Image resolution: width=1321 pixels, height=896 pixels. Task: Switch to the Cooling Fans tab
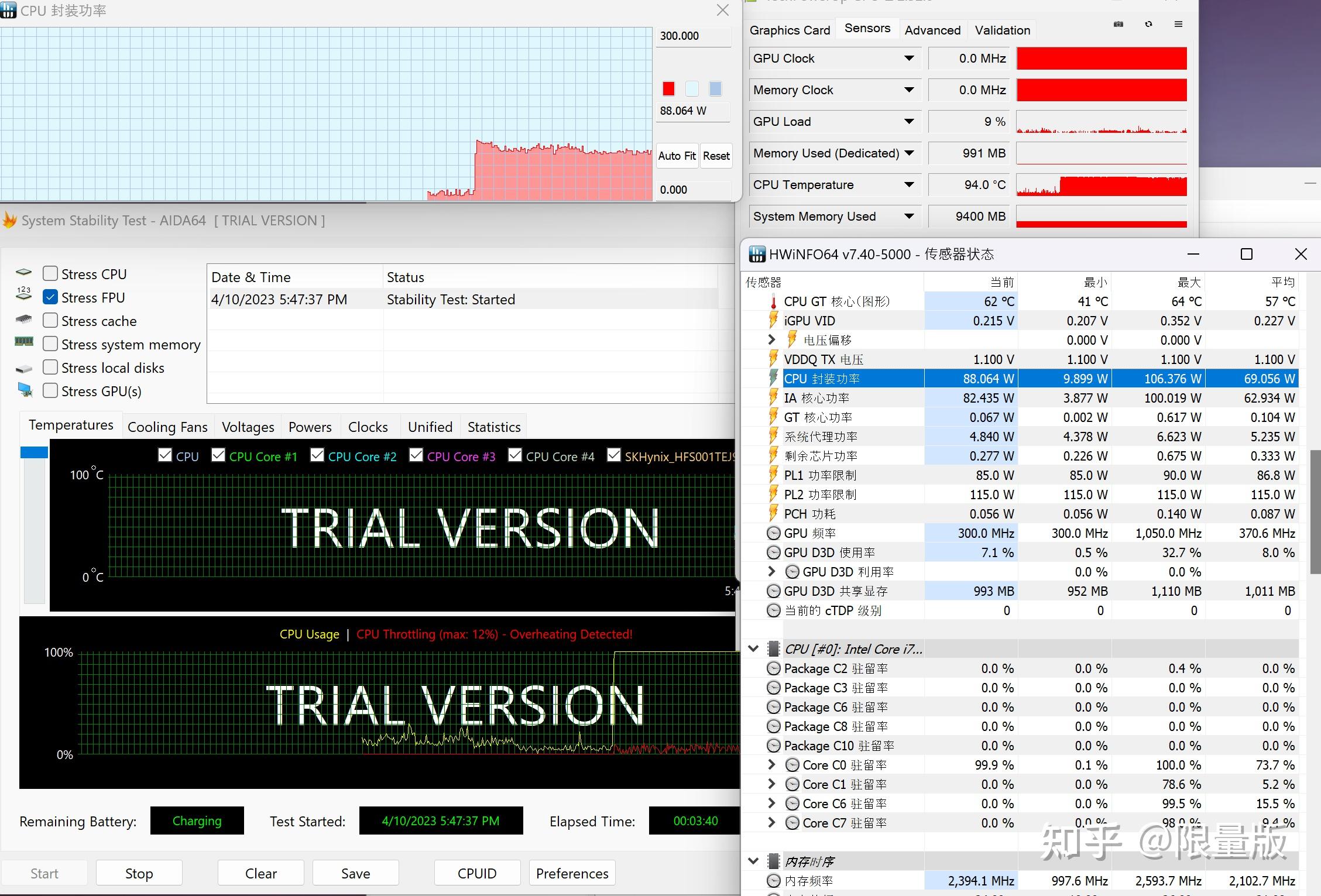coord(167,427)
